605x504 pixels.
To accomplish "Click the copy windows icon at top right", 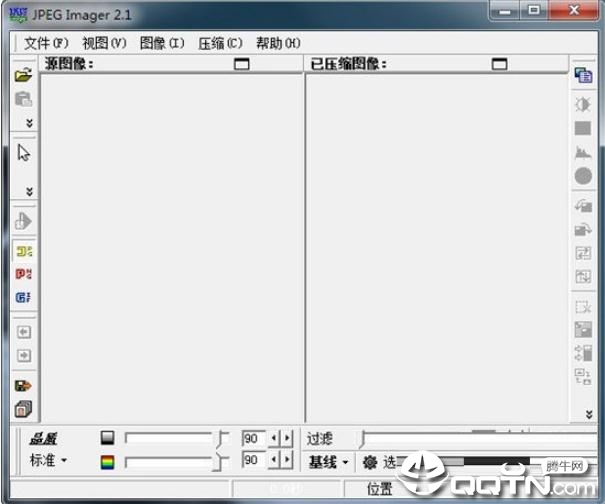I will point(583,75).
